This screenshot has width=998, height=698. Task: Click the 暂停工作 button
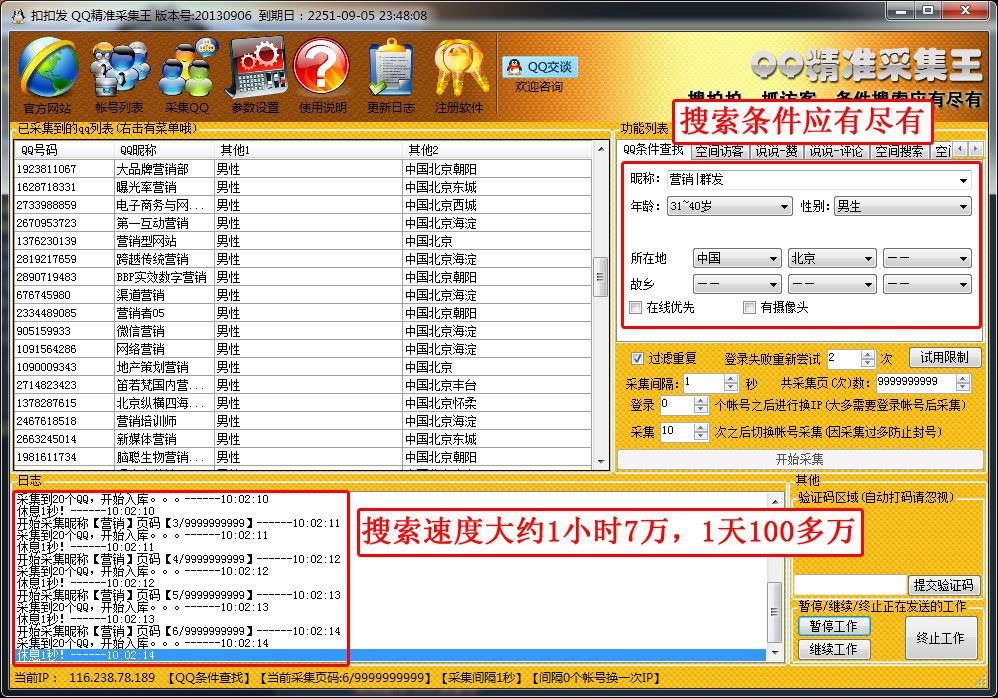click(834, 625)
